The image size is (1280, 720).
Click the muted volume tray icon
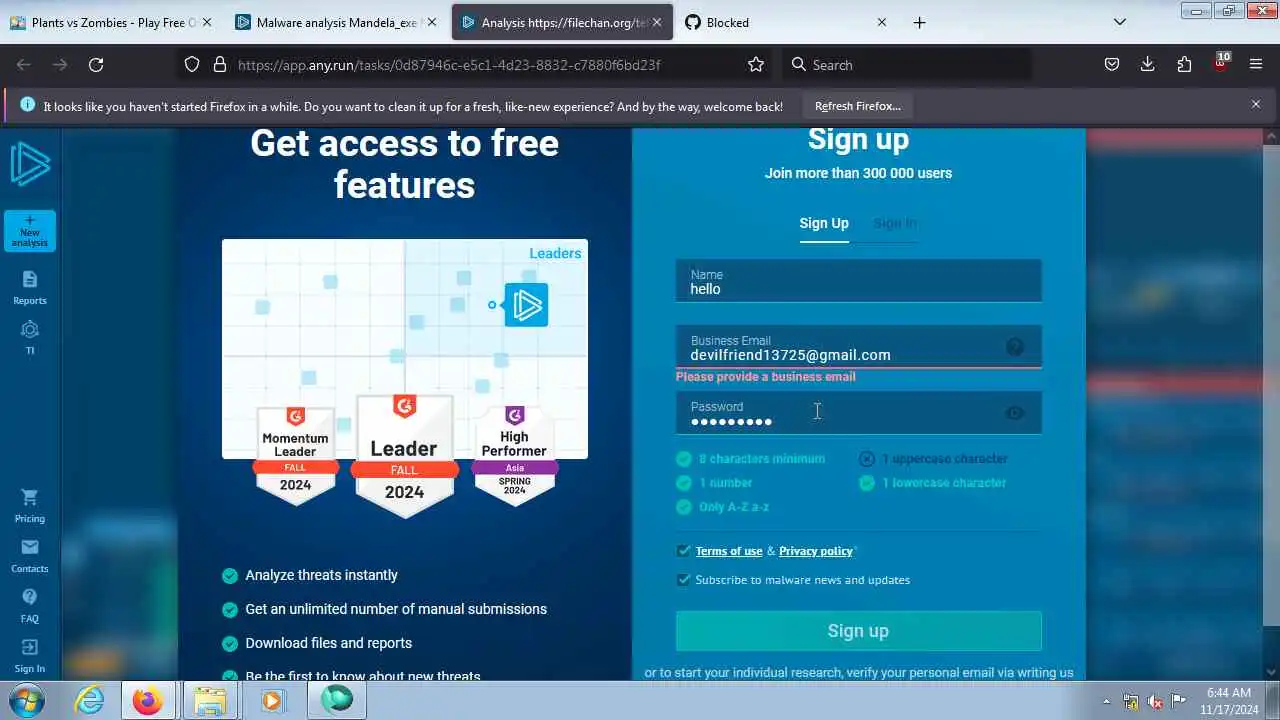click(x=1155, y=701)
